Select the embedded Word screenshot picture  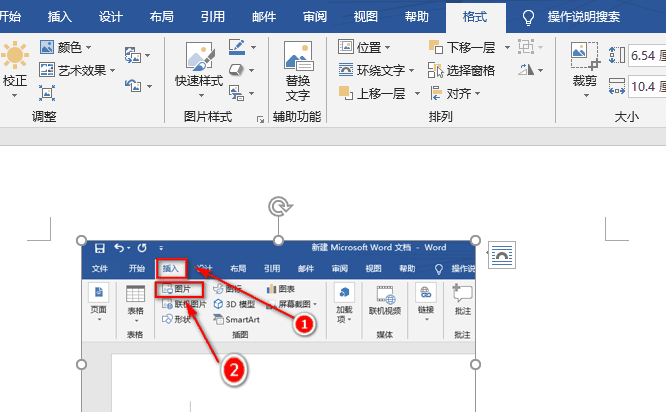(278, 326)
